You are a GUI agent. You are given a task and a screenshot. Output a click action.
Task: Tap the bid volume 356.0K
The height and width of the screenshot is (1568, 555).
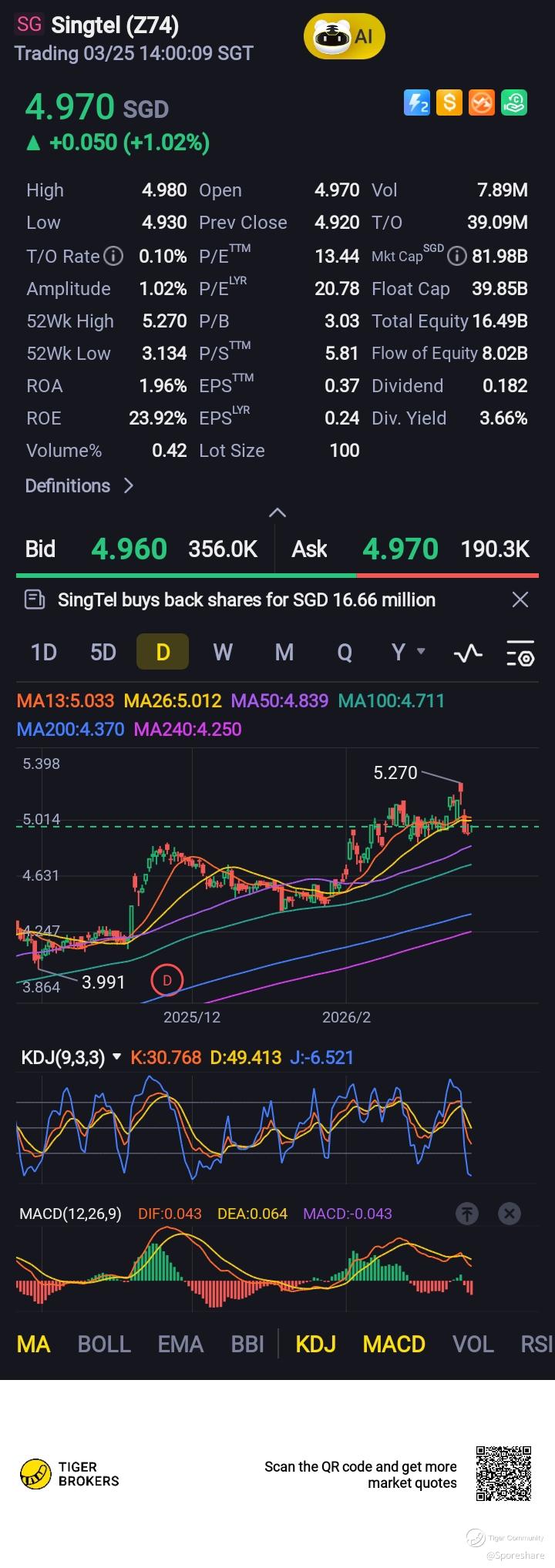[x=223, y=549]
